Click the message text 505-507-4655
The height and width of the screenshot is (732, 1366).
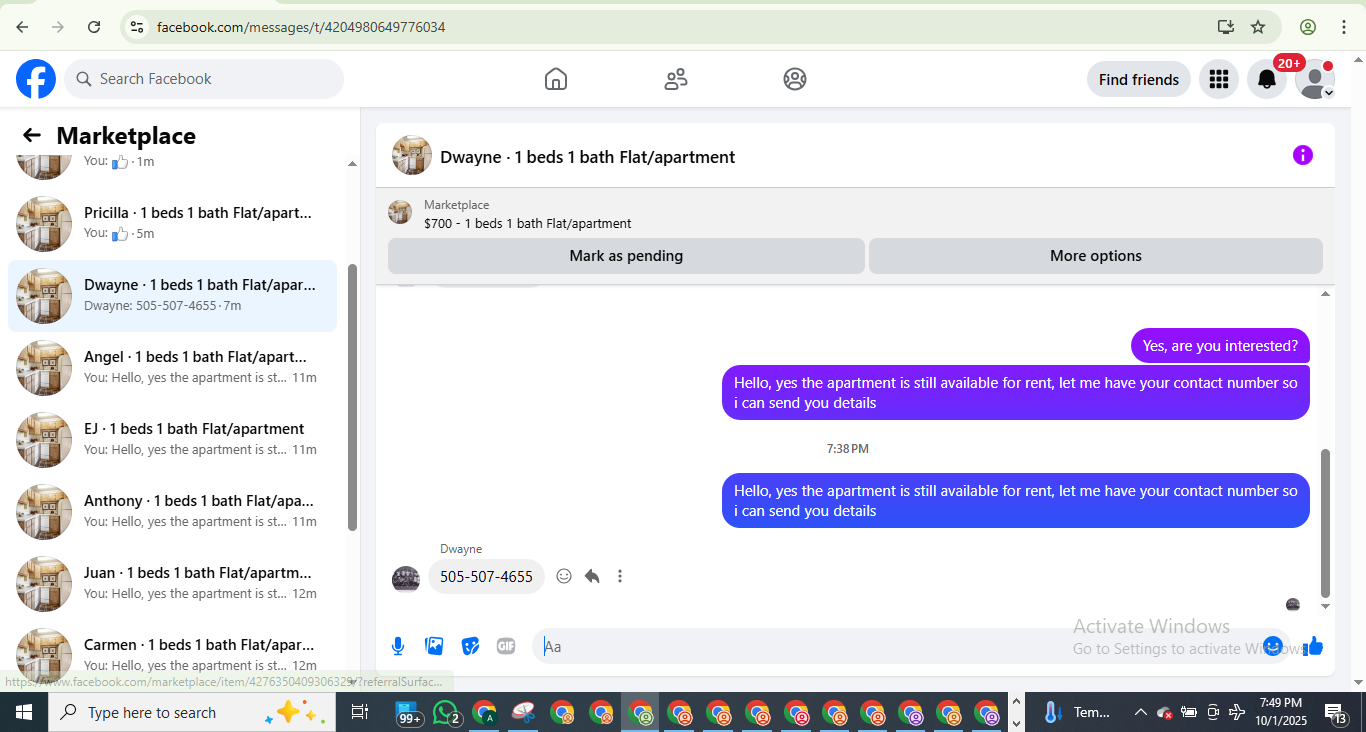tap(486, 577)
